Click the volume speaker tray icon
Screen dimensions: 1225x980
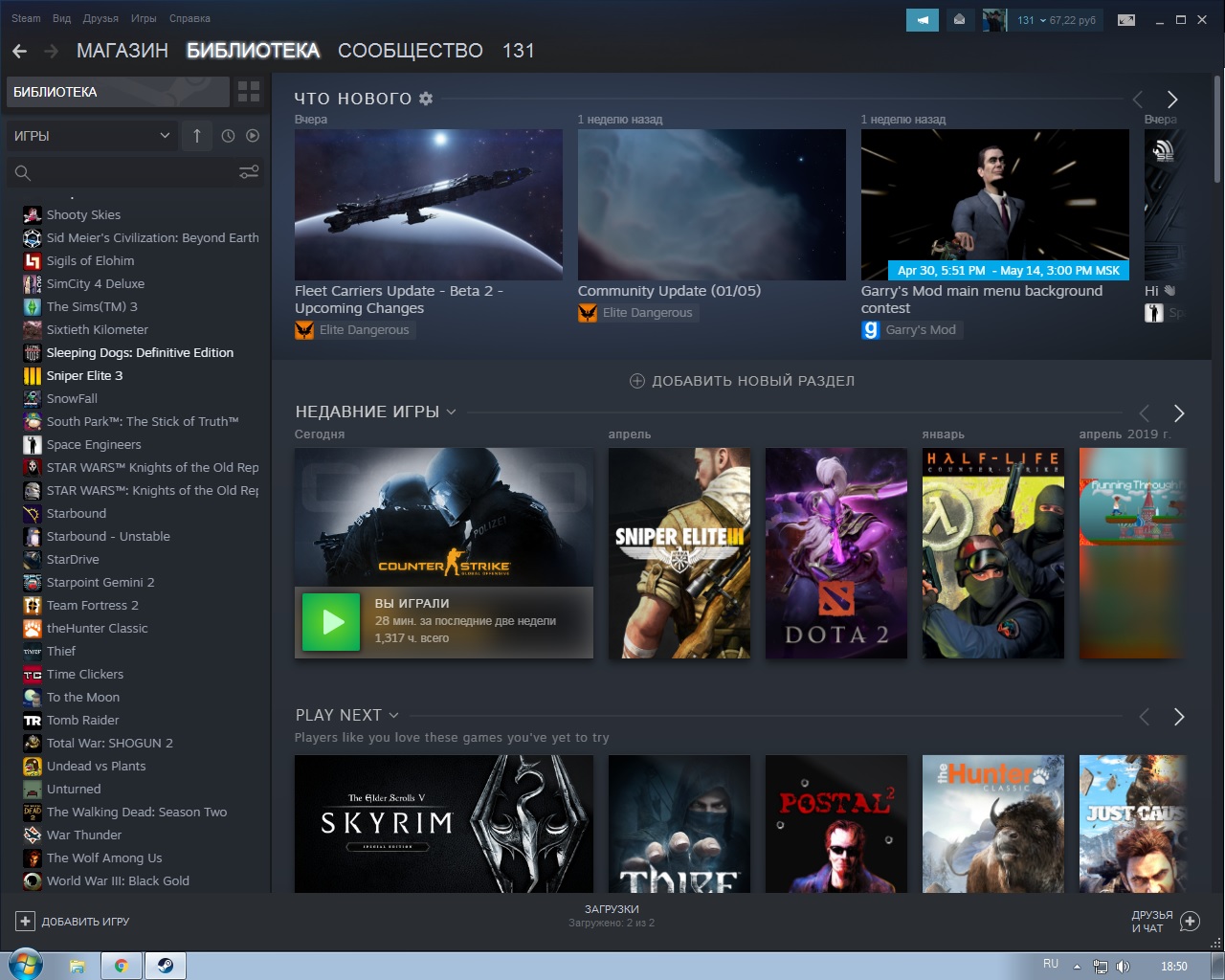[x=1124, y=967]
